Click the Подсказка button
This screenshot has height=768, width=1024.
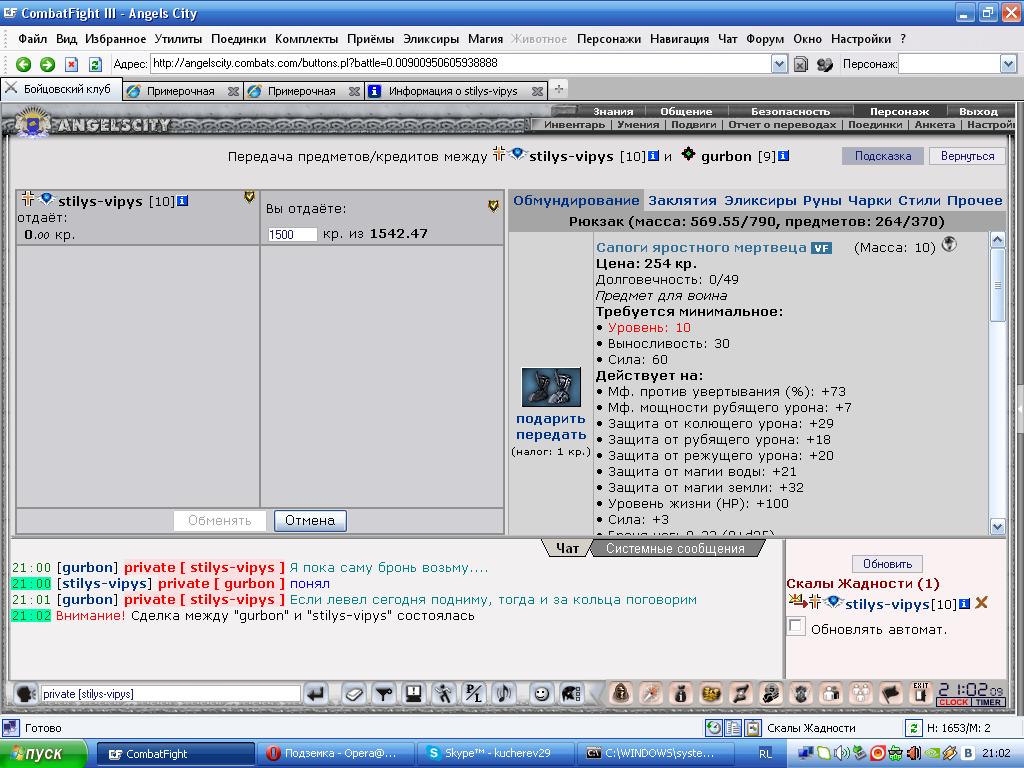(x=883, y=156)
